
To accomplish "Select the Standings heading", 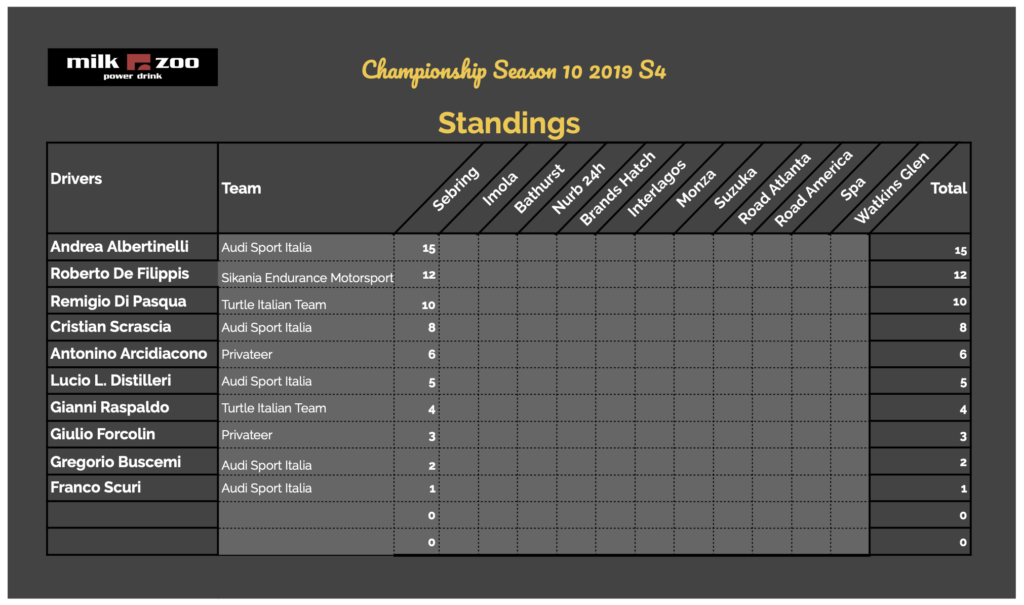I will [509, 123].
